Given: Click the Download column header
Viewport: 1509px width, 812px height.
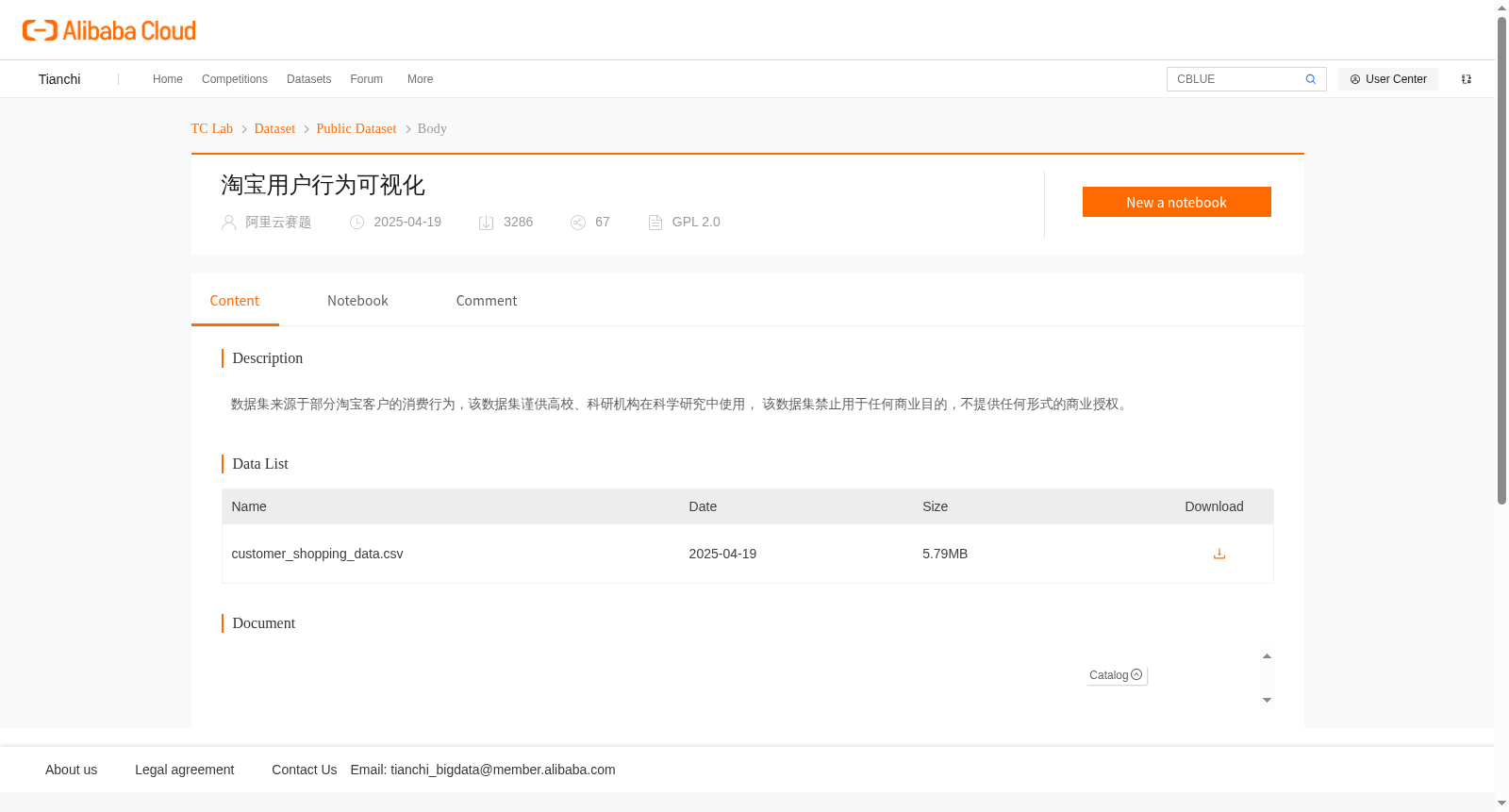Looking at the screenshot, I should point(1214,506).
